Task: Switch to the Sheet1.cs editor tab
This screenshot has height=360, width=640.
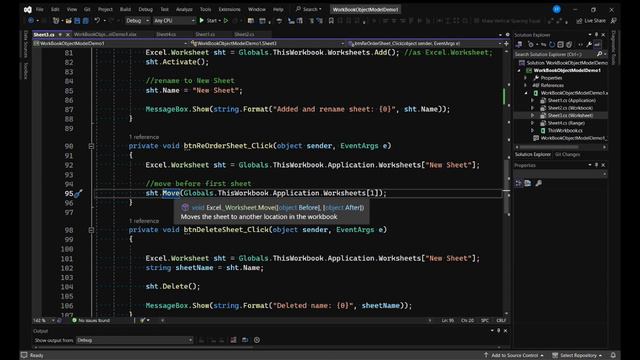Action: click(x=205, y=34)
